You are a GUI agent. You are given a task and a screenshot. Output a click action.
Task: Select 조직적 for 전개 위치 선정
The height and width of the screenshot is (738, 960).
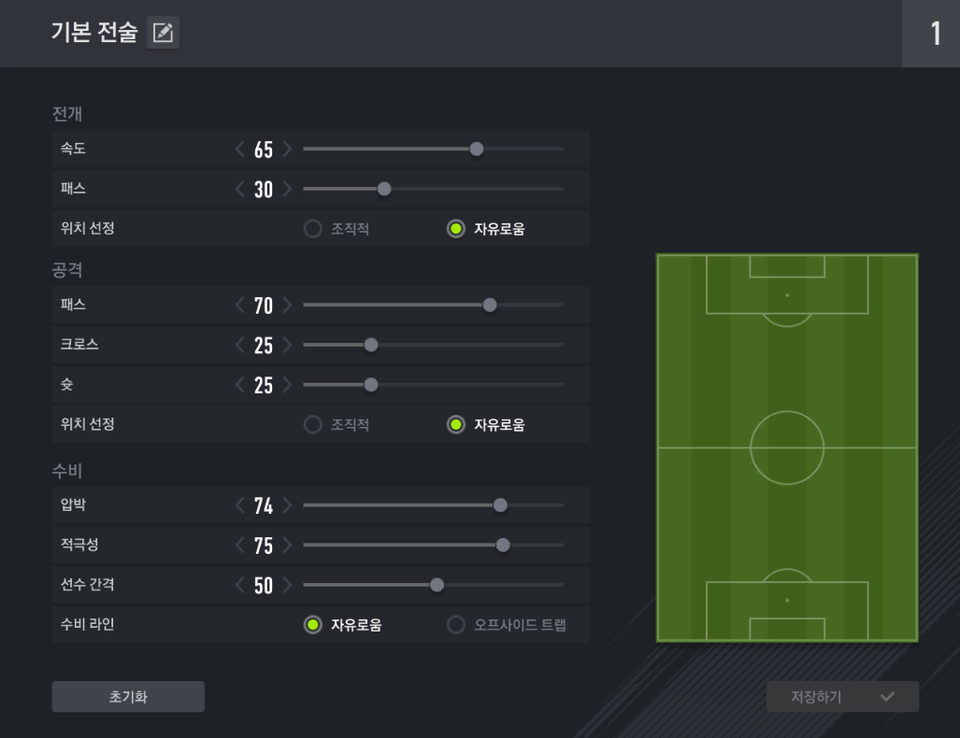coord(313,229)
